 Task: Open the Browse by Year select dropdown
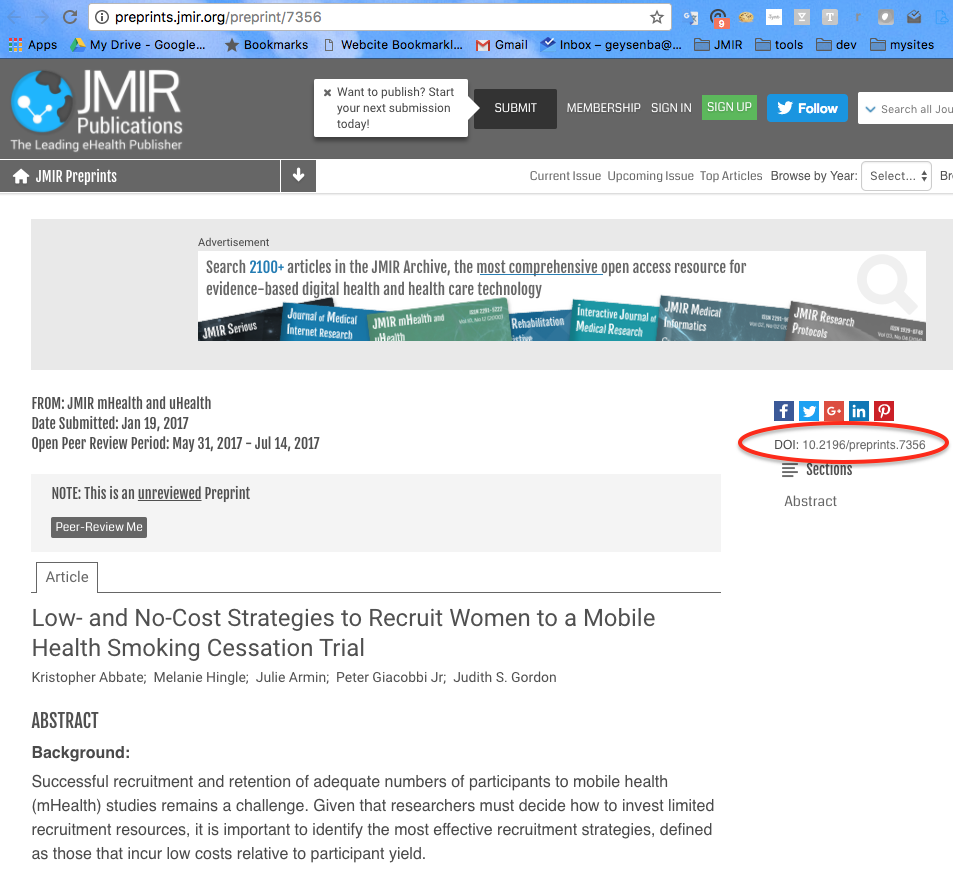[896, 176]
